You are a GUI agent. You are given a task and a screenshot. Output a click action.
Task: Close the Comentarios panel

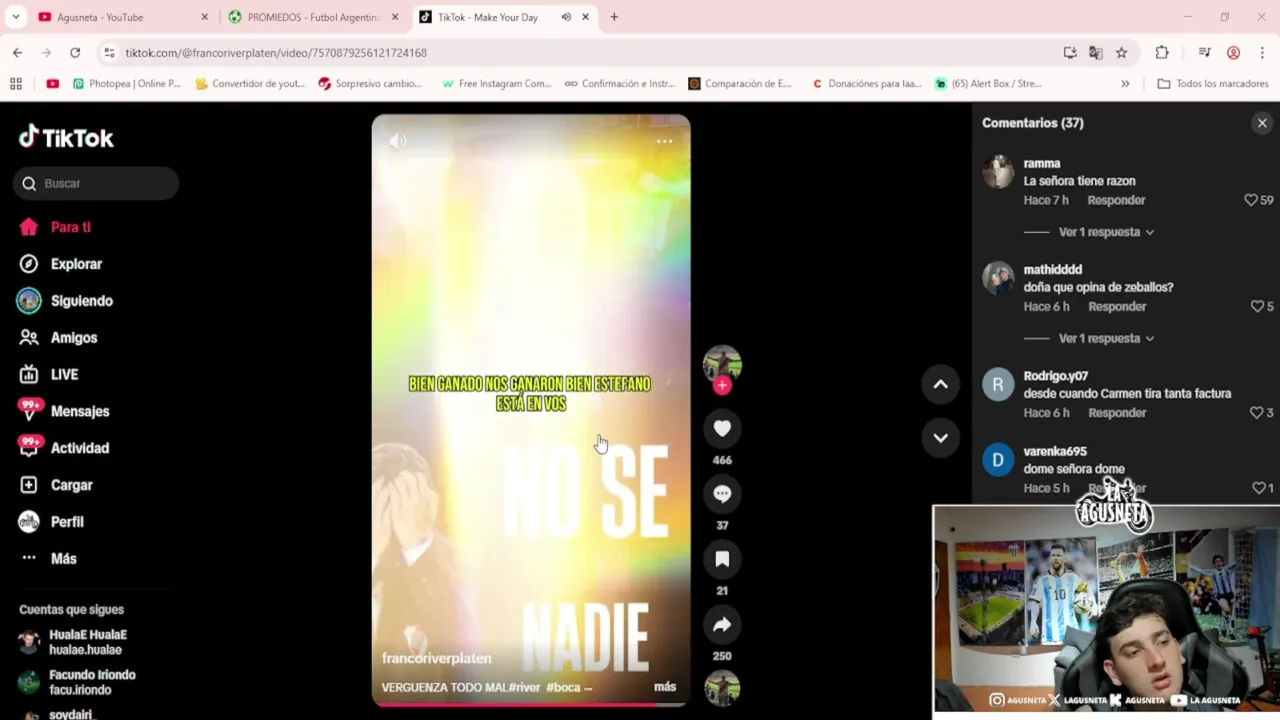tap(1262, 123)
